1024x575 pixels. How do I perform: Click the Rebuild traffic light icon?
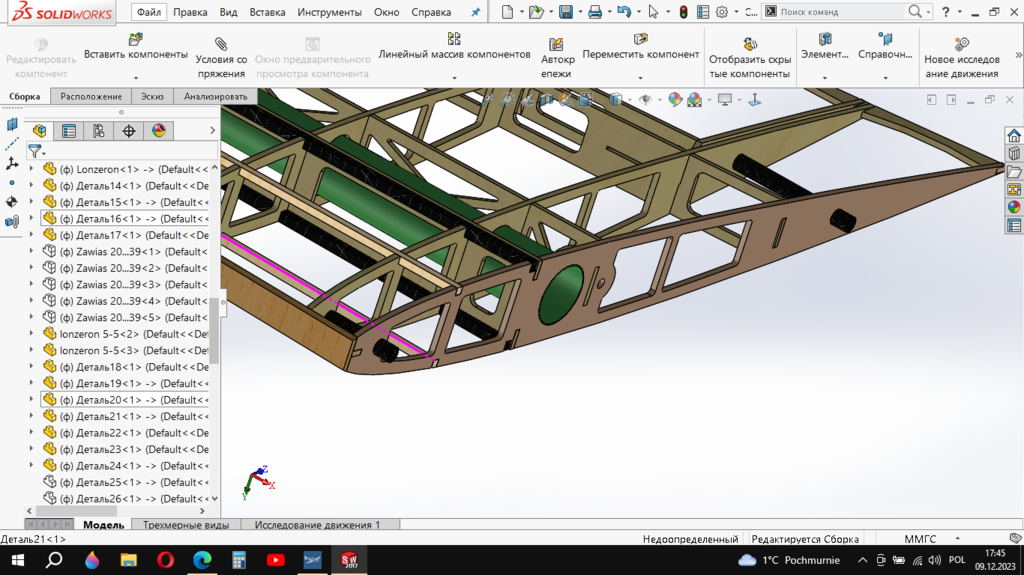point(683,12)
